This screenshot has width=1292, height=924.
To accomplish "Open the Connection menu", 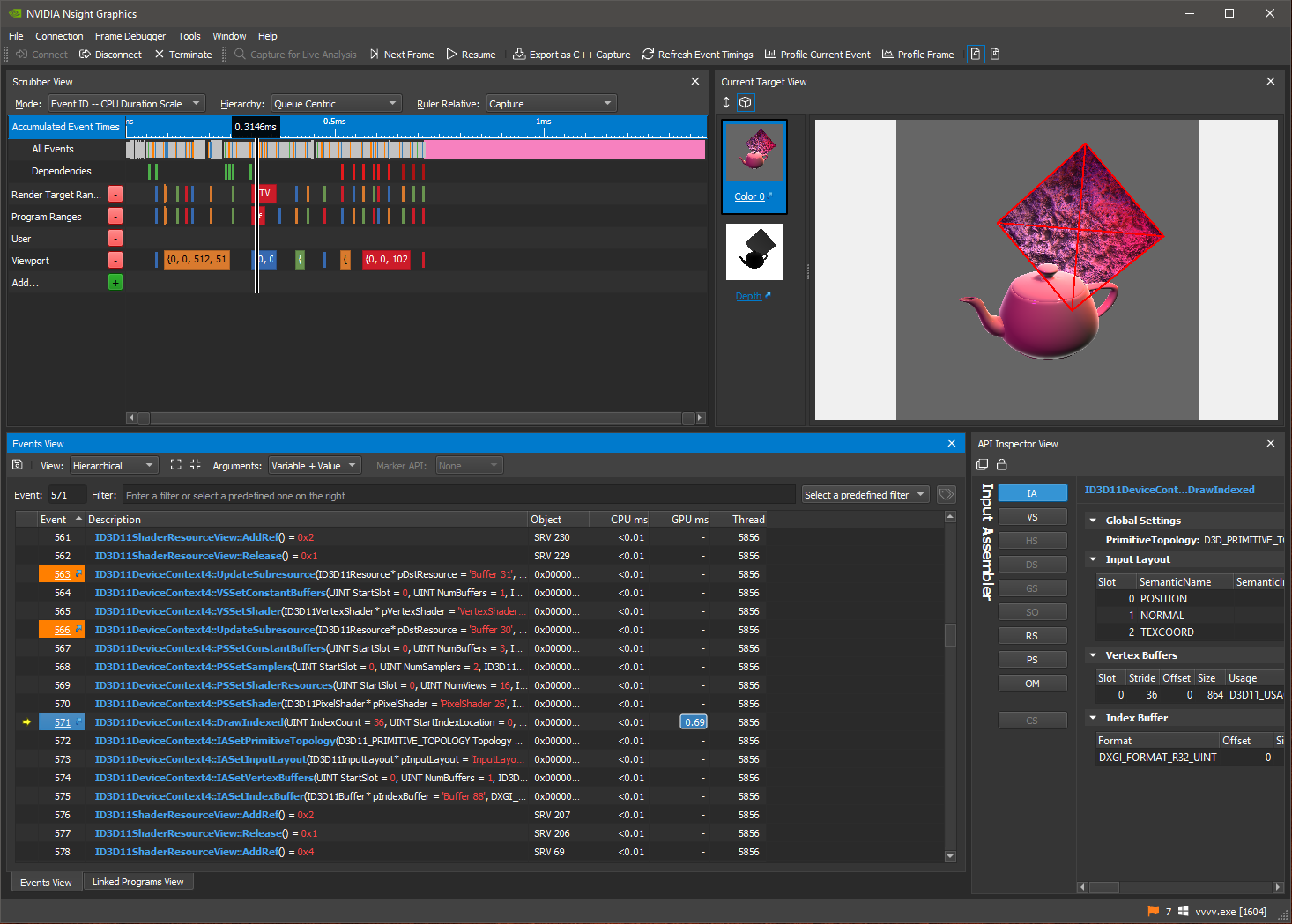I will [x=59, y=36].
